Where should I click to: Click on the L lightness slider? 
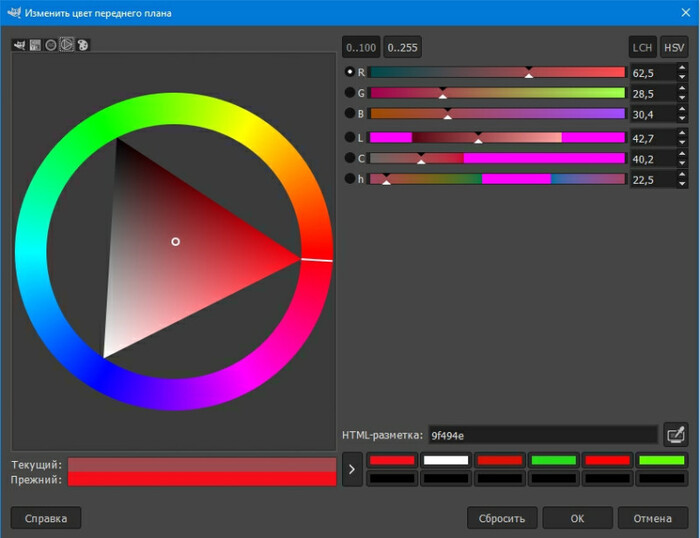[497, 138]
